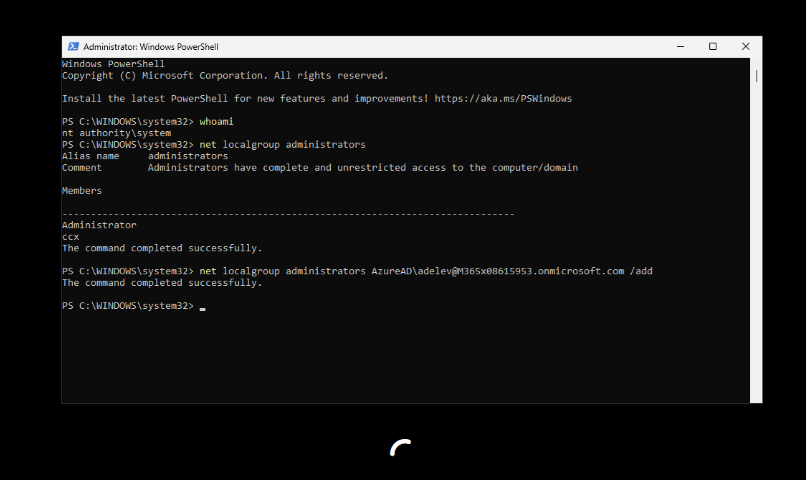Minimize the PowerShell window

click(x=680, y=46)
